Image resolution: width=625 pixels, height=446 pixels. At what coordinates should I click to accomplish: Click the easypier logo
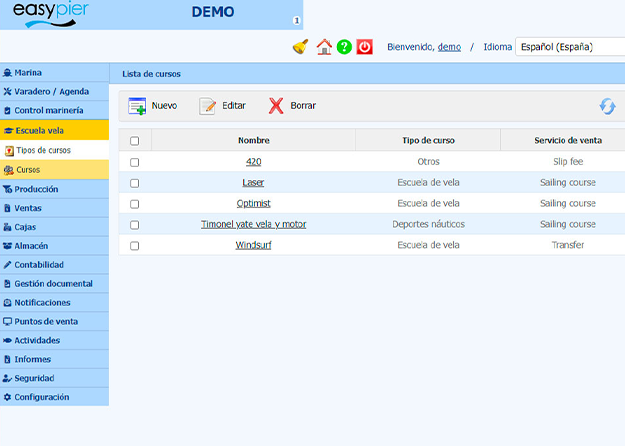(51, 14)
